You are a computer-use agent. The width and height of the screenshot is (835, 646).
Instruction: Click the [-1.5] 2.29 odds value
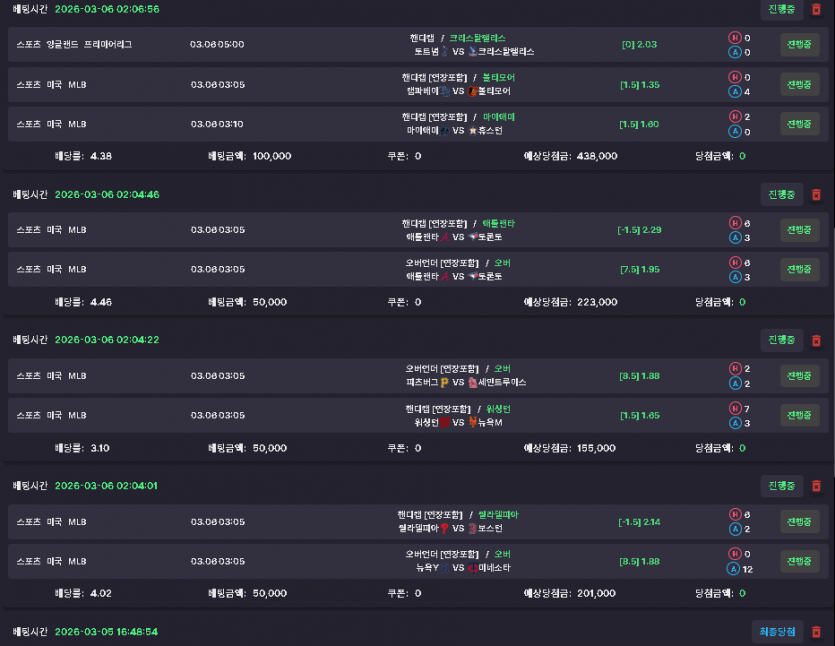[640, 230]
